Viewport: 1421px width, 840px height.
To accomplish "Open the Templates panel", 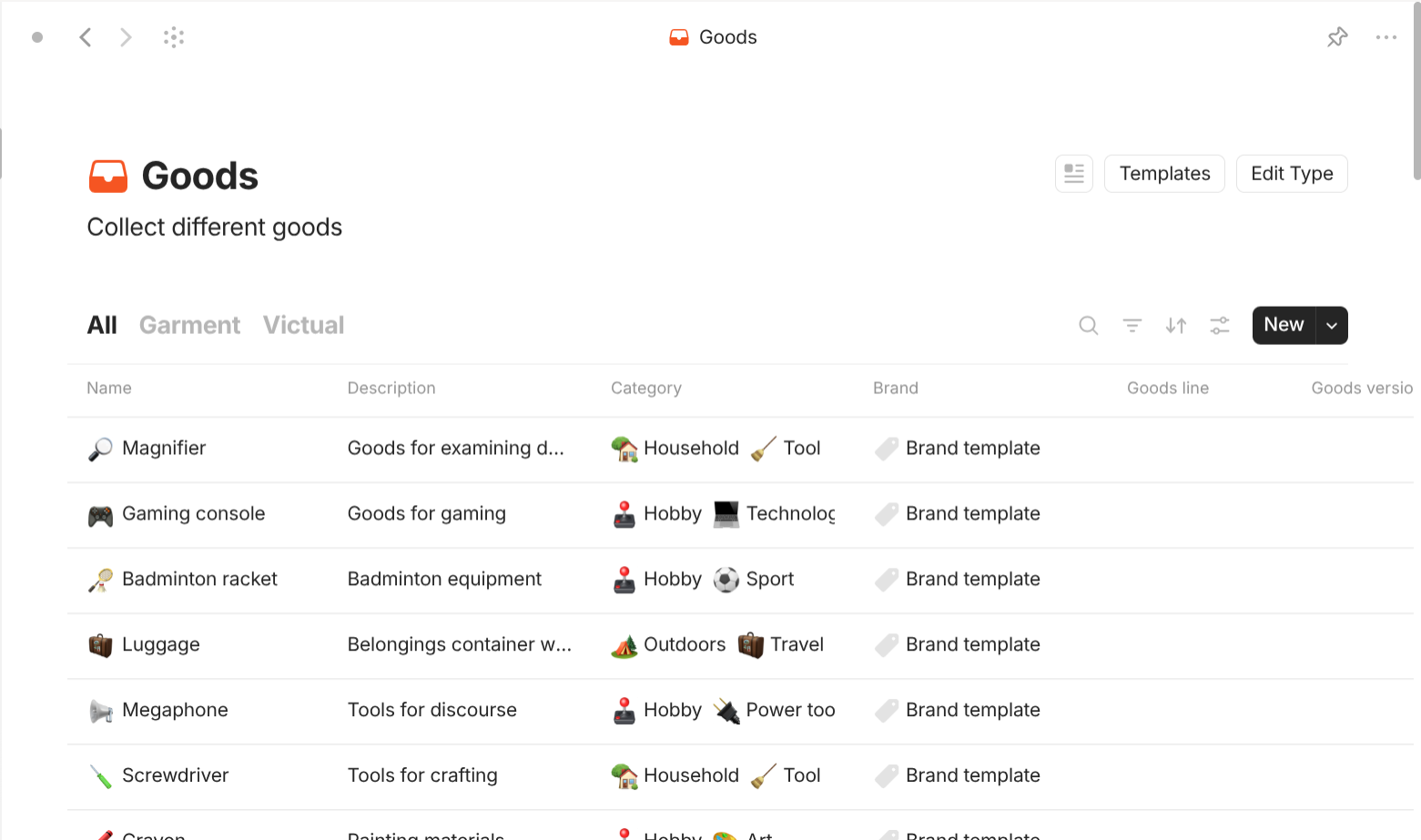I will tap(1164, 173).
